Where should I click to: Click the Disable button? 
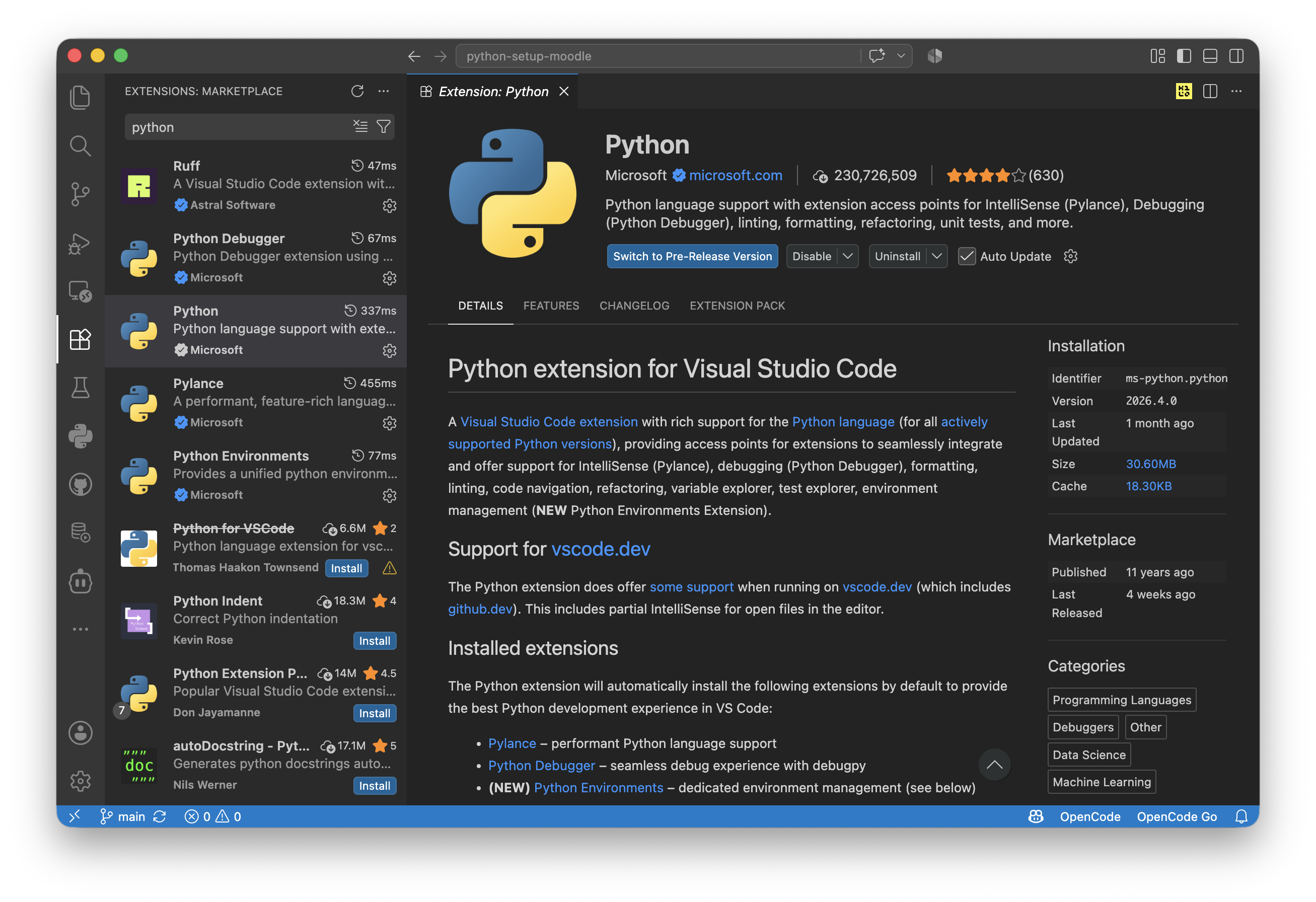tap(812, 256)
